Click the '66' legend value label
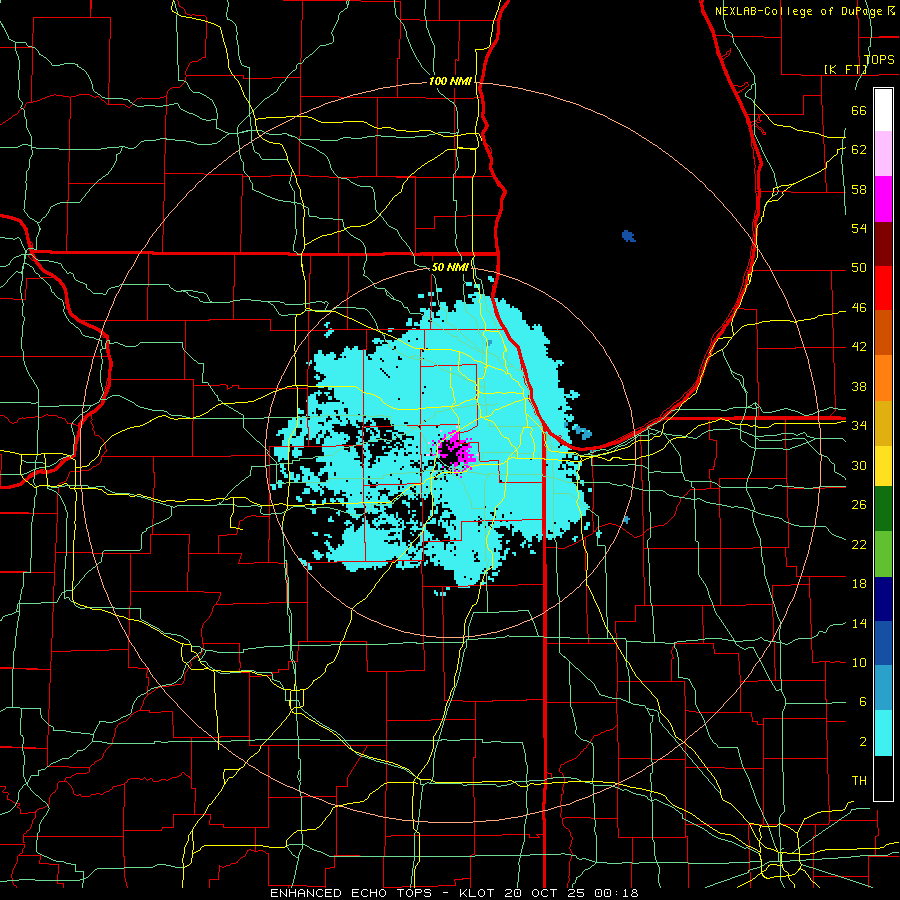 tap(859, 110)
